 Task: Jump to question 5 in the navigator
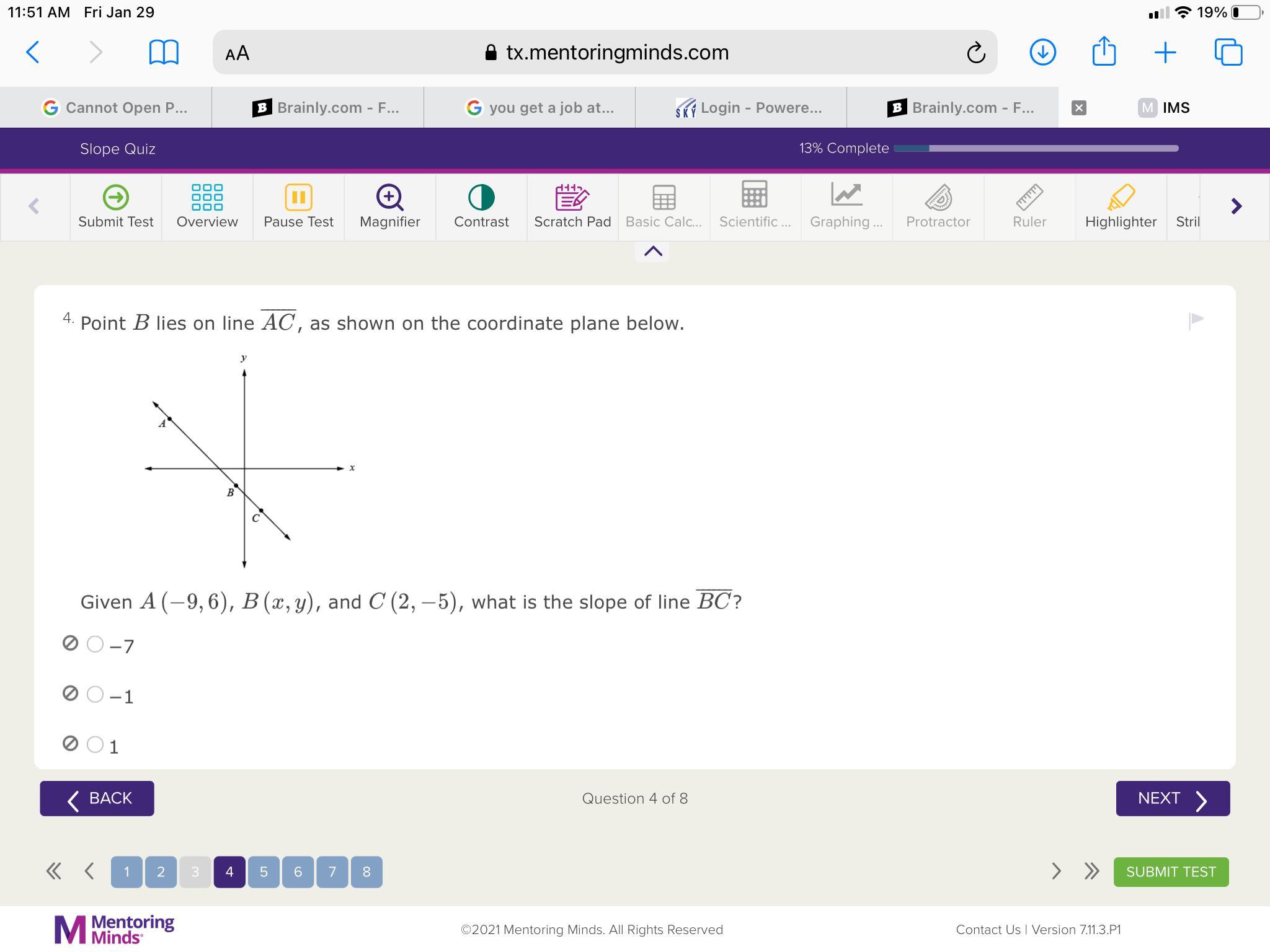(x=264, y=872)
